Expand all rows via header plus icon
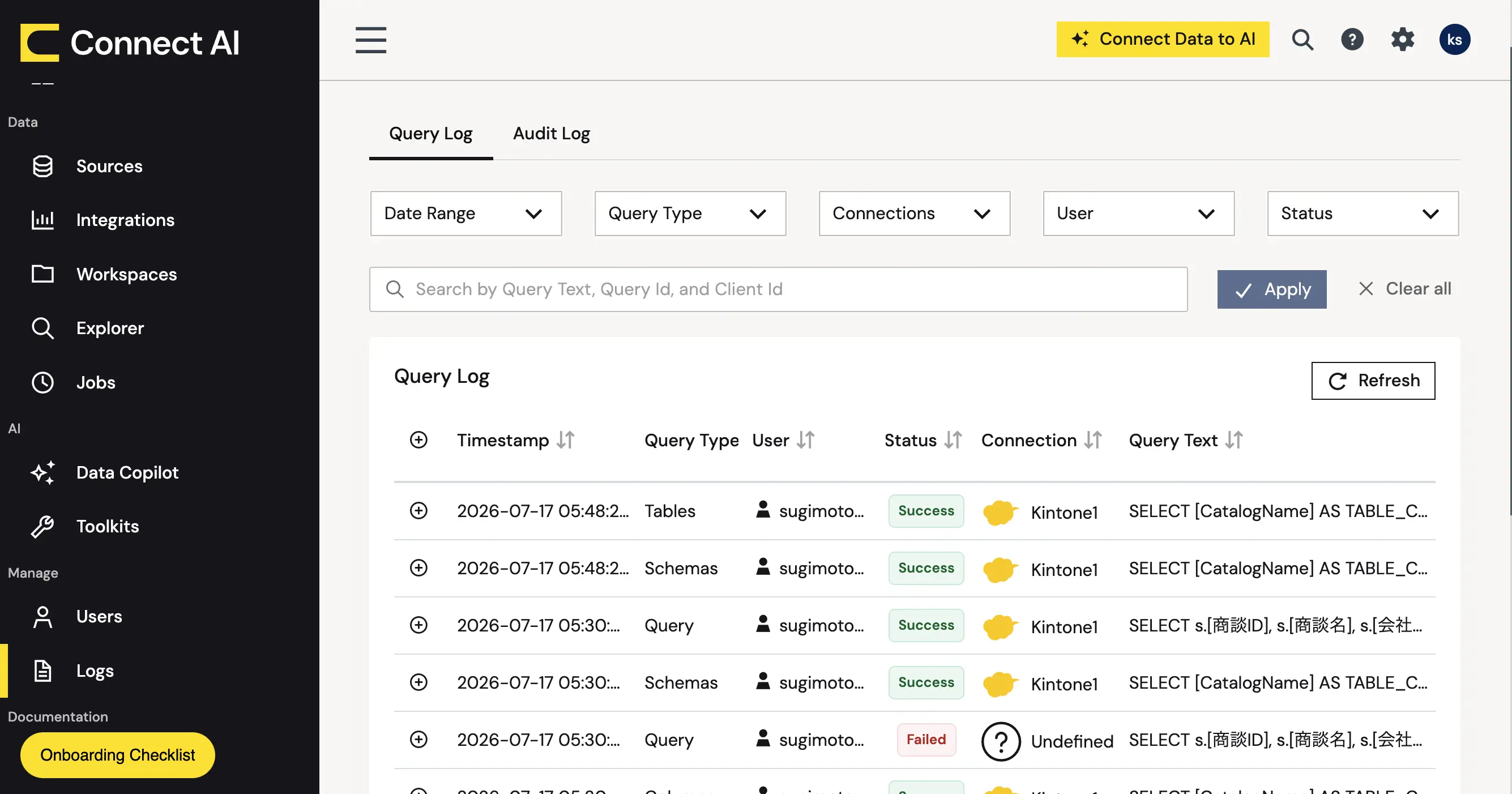This screenshot has width=1512, height=794. coord(418,439)
